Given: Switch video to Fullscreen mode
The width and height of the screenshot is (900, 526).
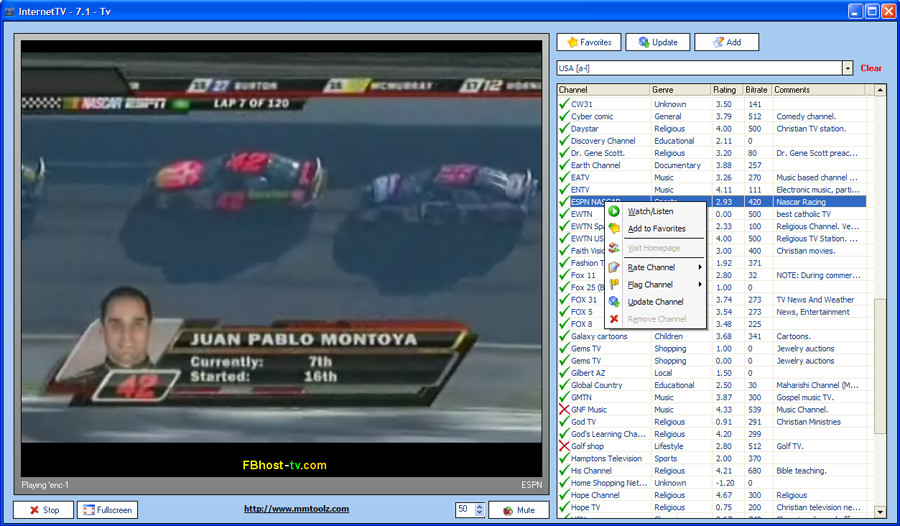Looking at the screenshot, I should [107, 510].
